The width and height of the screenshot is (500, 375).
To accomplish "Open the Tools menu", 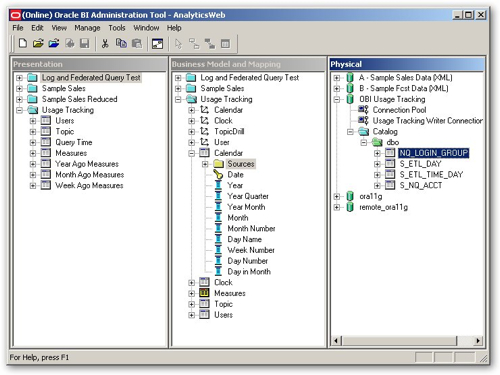I will pos(117,28).
